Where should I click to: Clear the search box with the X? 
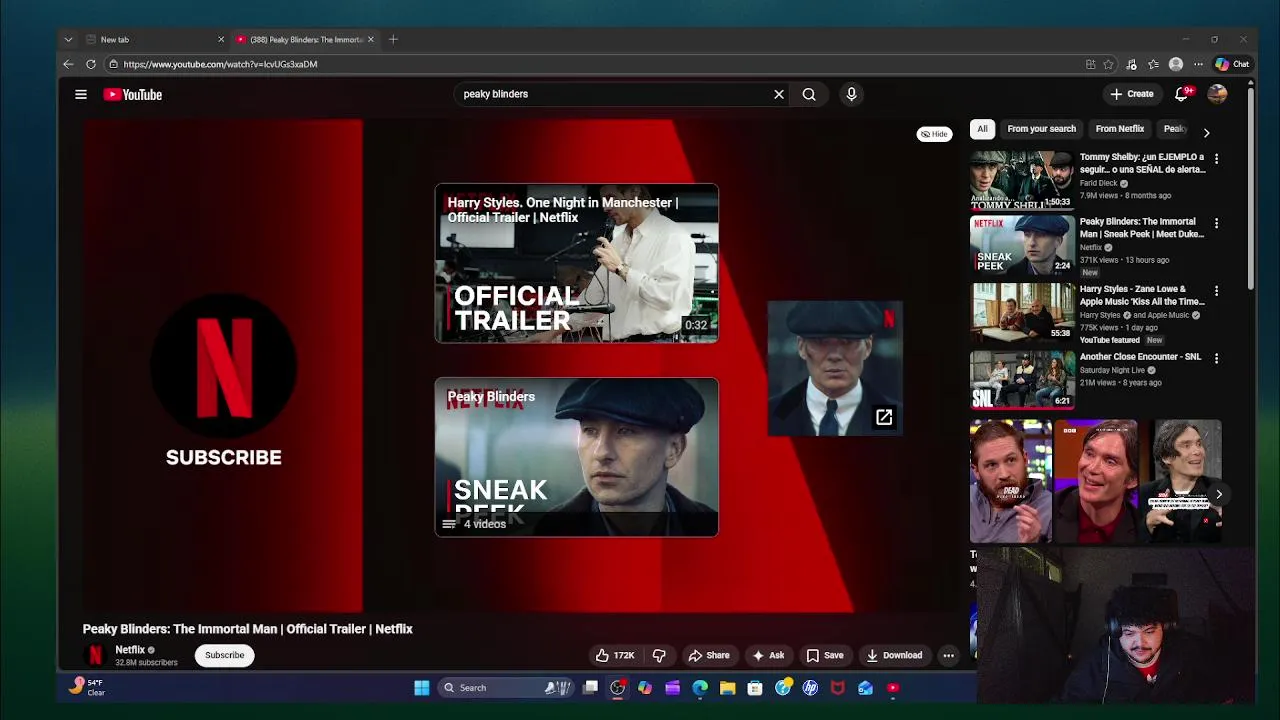tap(779, 94)
